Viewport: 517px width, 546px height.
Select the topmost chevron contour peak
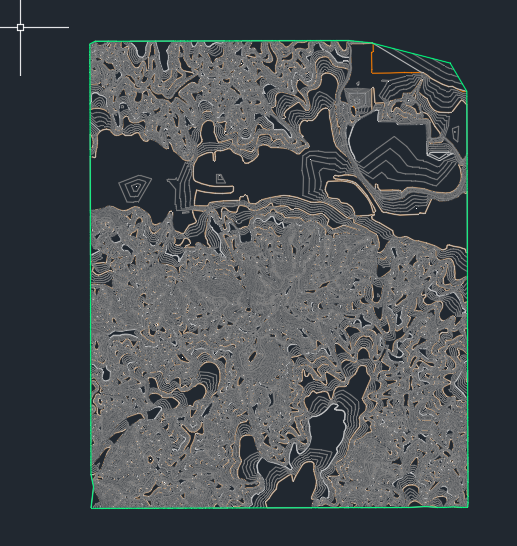[x=394, y=137]
